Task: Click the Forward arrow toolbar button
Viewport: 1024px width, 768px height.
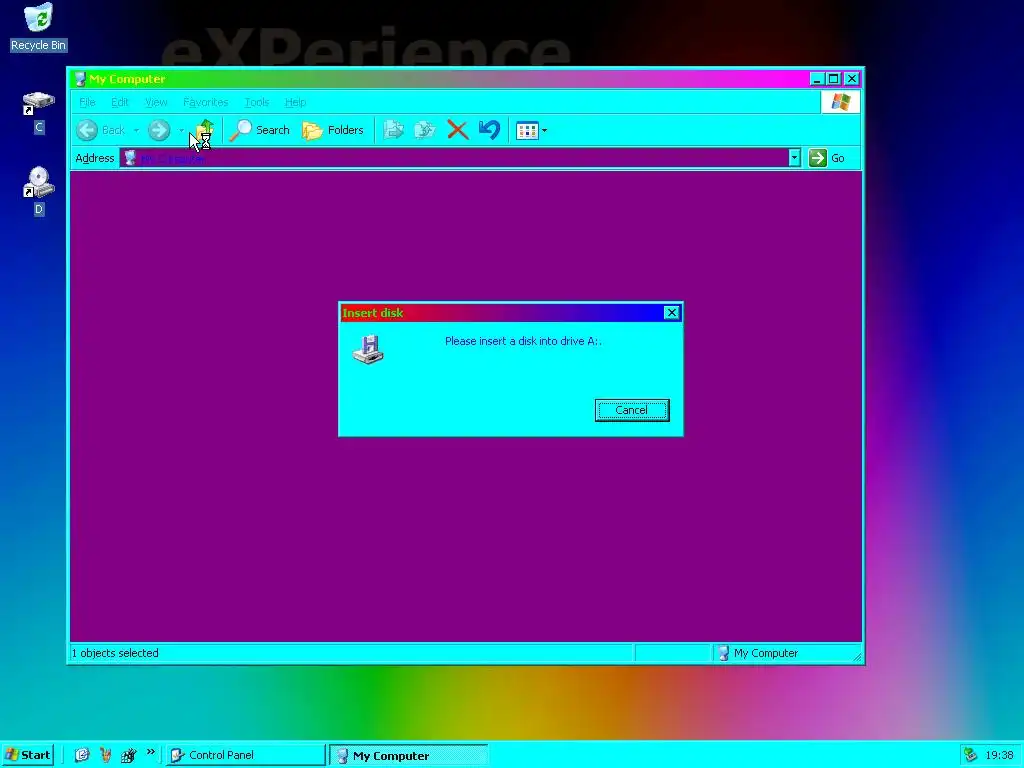Action: point(159,130)
